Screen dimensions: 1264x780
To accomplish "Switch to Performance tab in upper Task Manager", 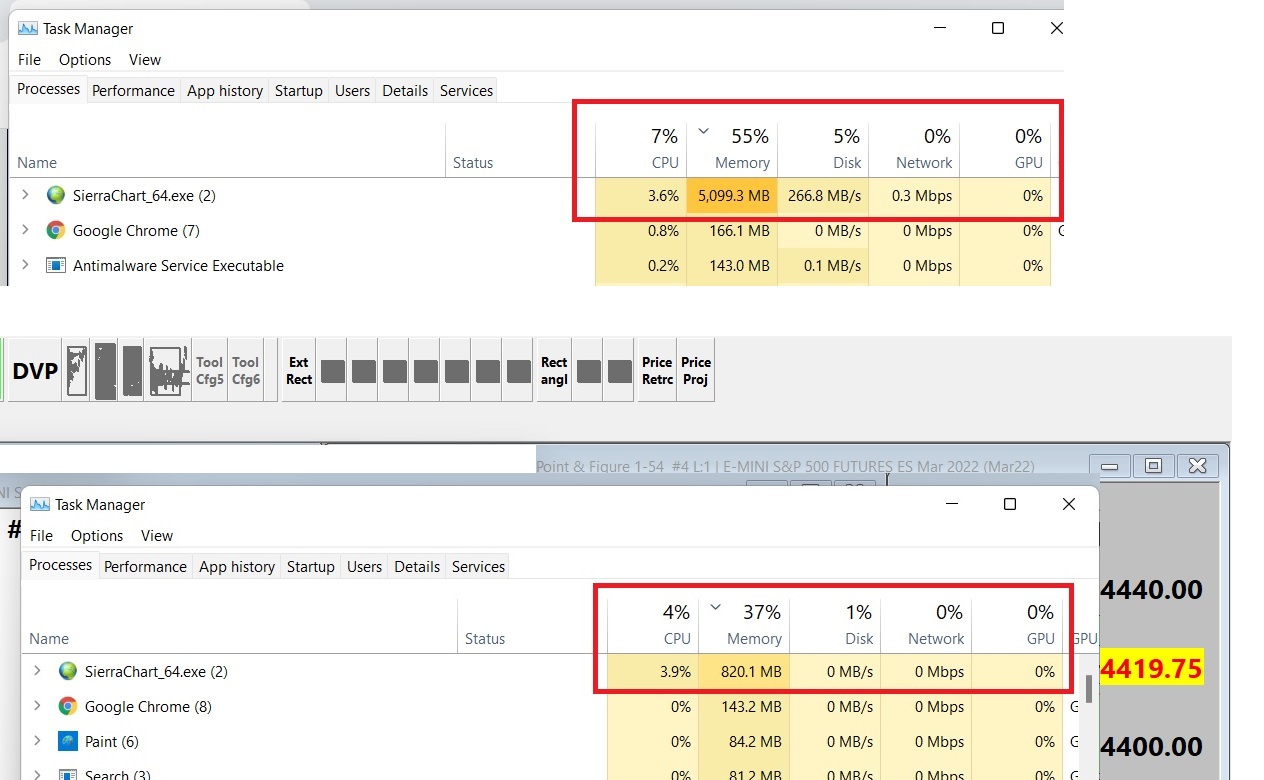I will [133, 91].
